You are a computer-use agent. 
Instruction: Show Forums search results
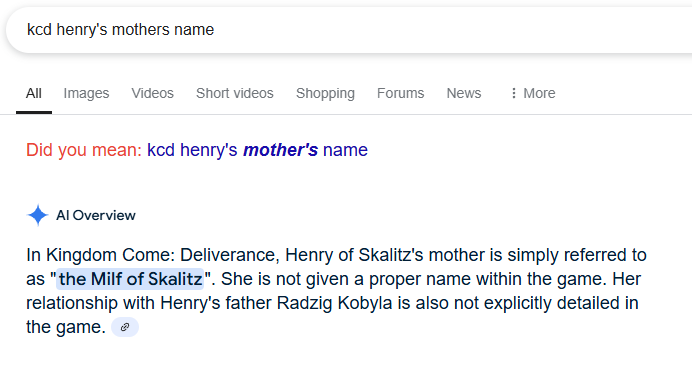click(400, 93)
